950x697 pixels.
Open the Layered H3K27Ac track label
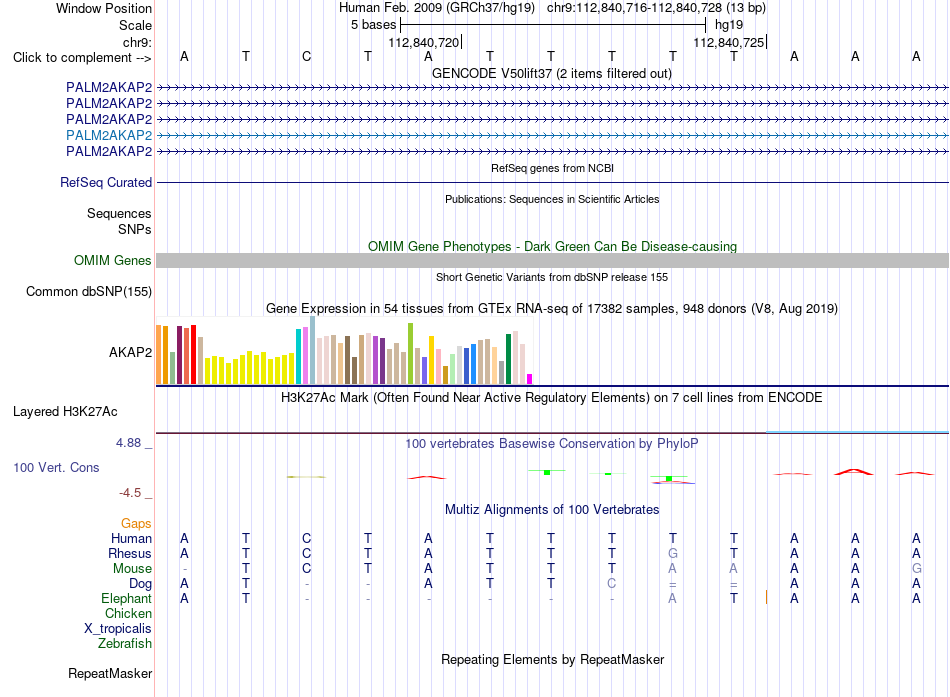(65, 412)
